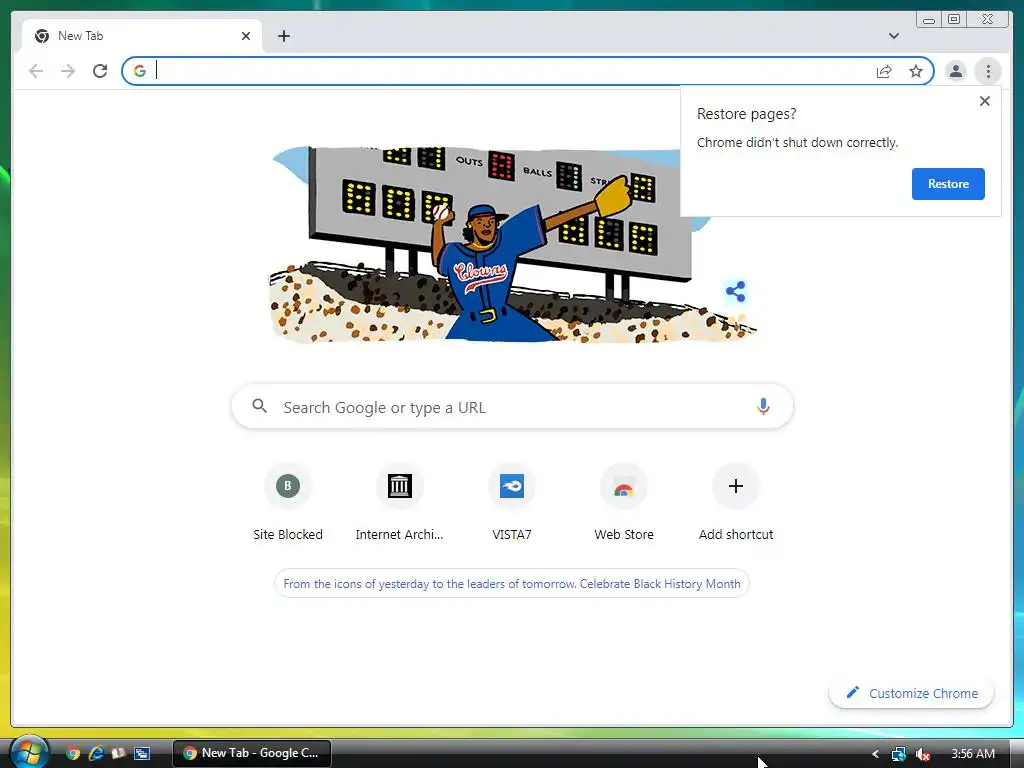Click the Customize Chrome button

[912, 693]
